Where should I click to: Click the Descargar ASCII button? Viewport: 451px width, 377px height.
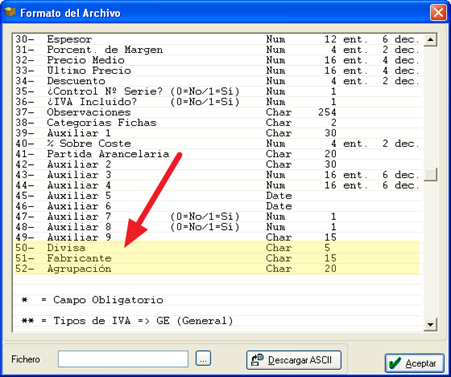pos(294,360)
